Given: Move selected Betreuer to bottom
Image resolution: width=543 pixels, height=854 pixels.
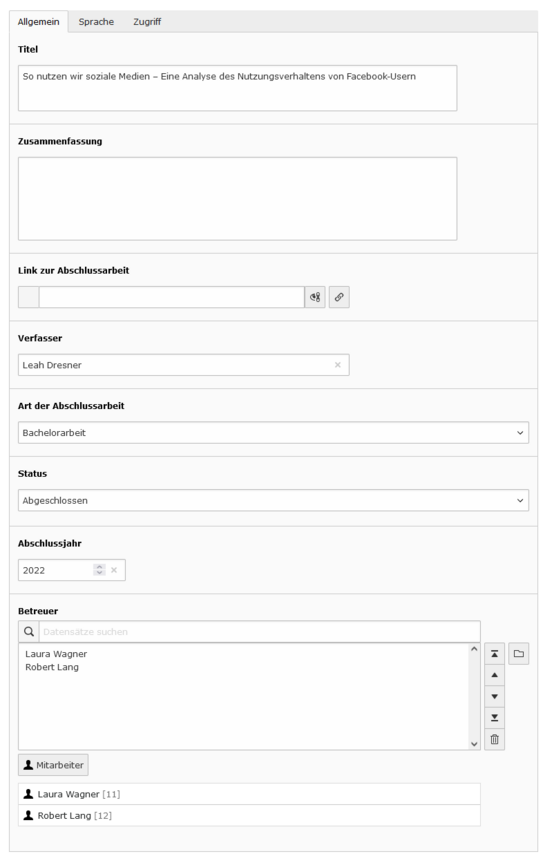Looking at the screenshot, I should [495, 718].
